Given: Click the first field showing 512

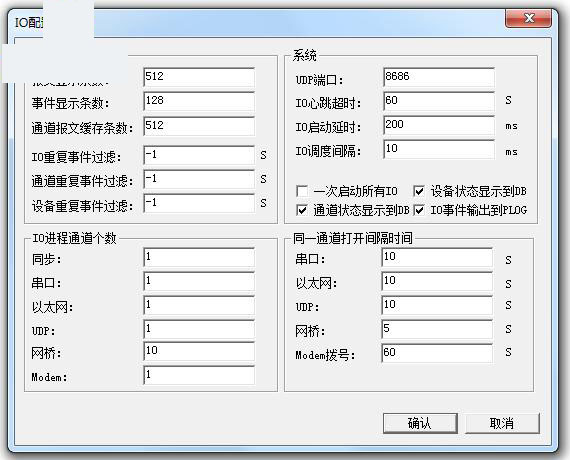Looking at the screenshot, I should tap(199, 77).
